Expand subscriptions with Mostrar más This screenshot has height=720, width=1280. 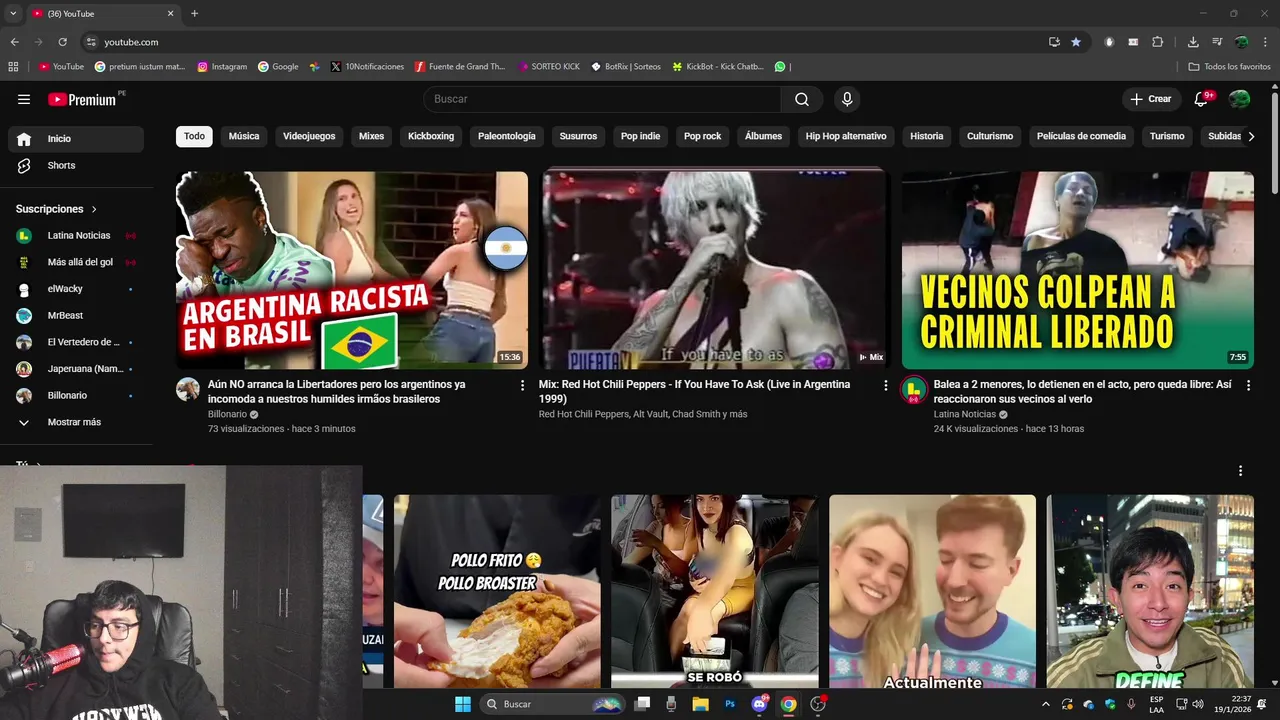(76, 422)
